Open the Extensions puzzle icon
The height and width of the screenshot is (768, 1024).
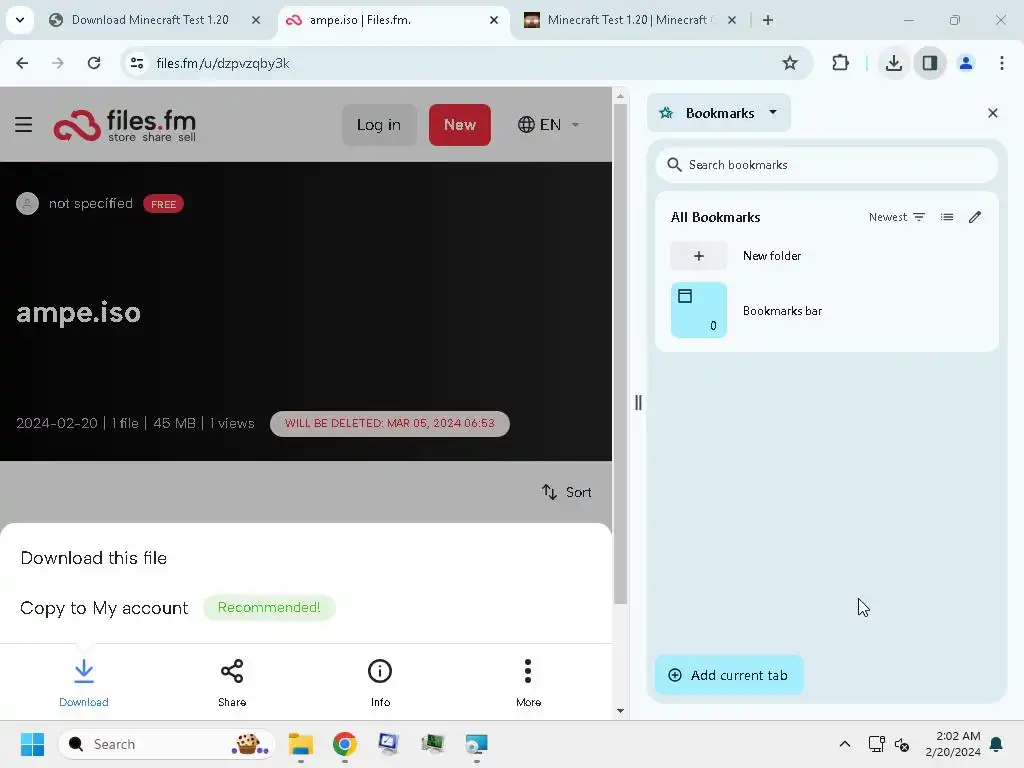point(840,63)
